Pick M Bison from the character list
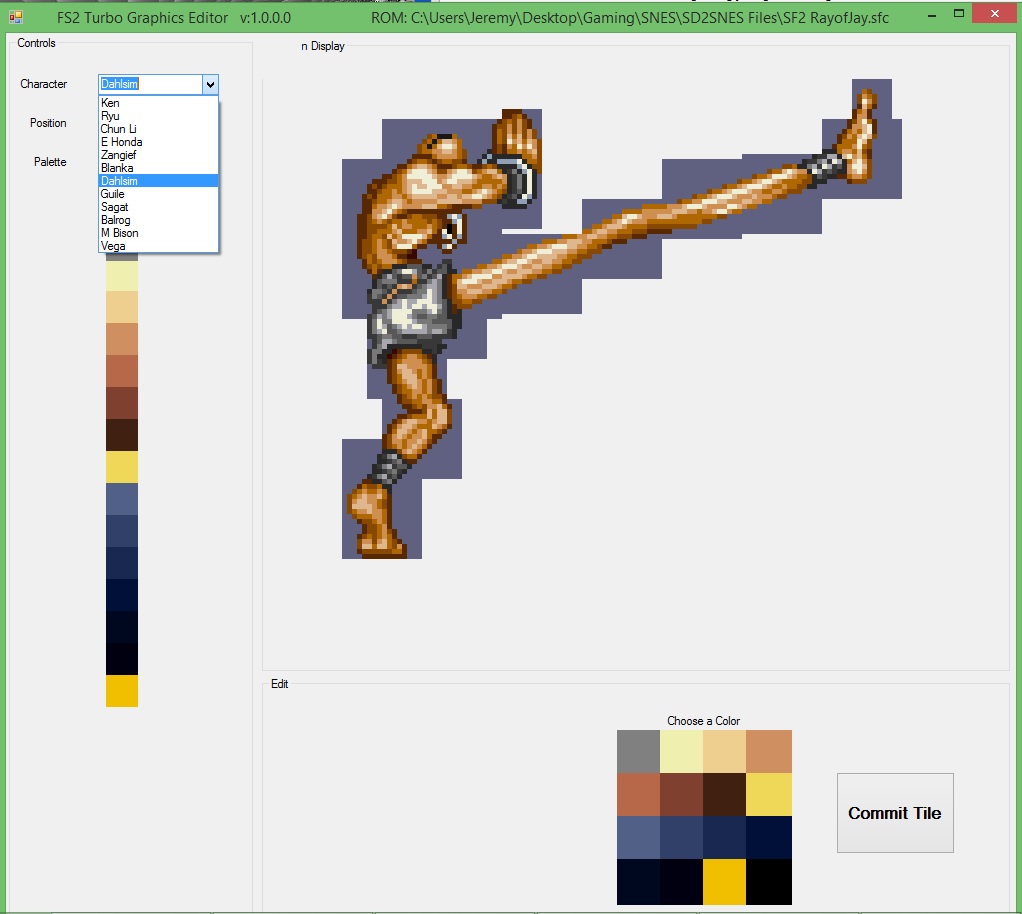 click(x=158, y=233)
